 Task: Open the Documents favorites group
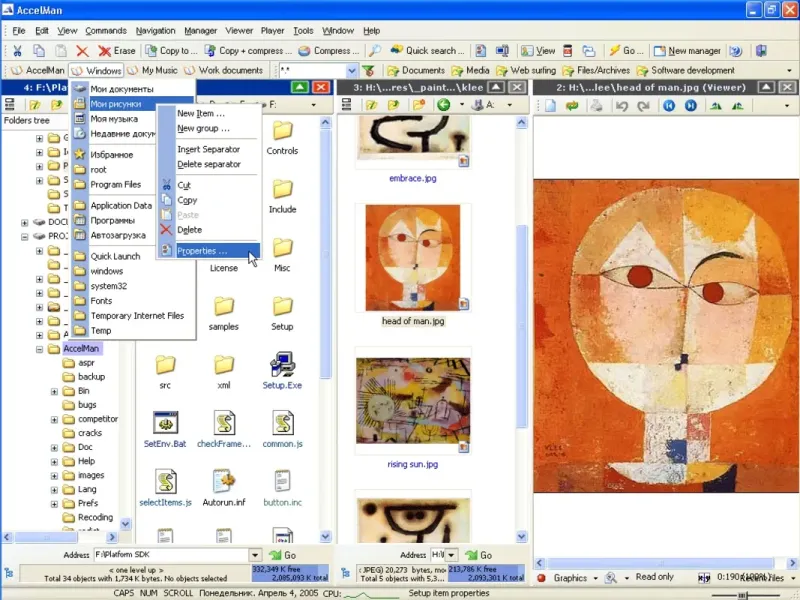tap(416, 70)
